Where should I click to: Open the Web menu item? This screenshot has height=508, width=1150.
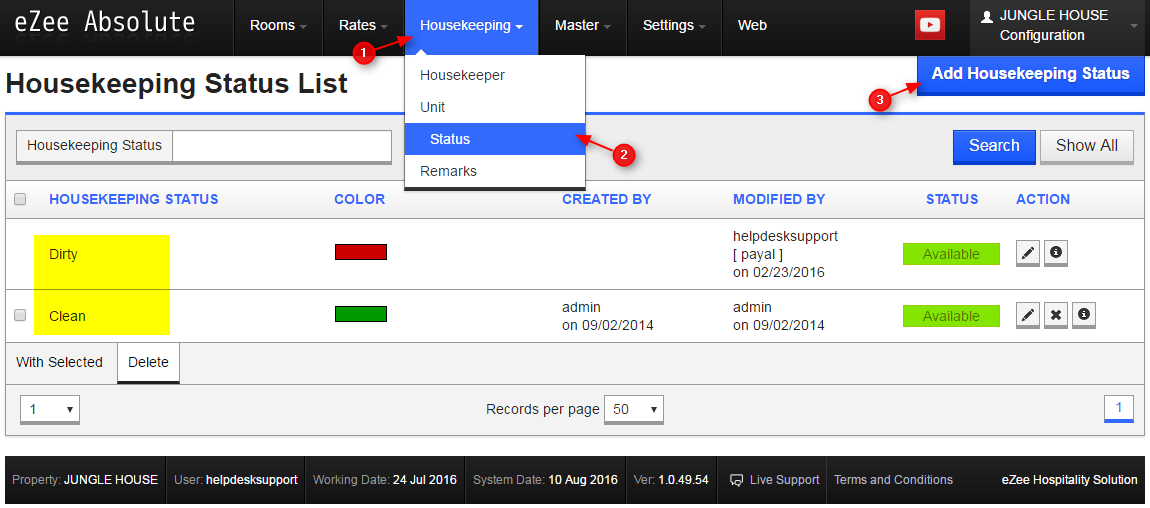coord(752,26)
